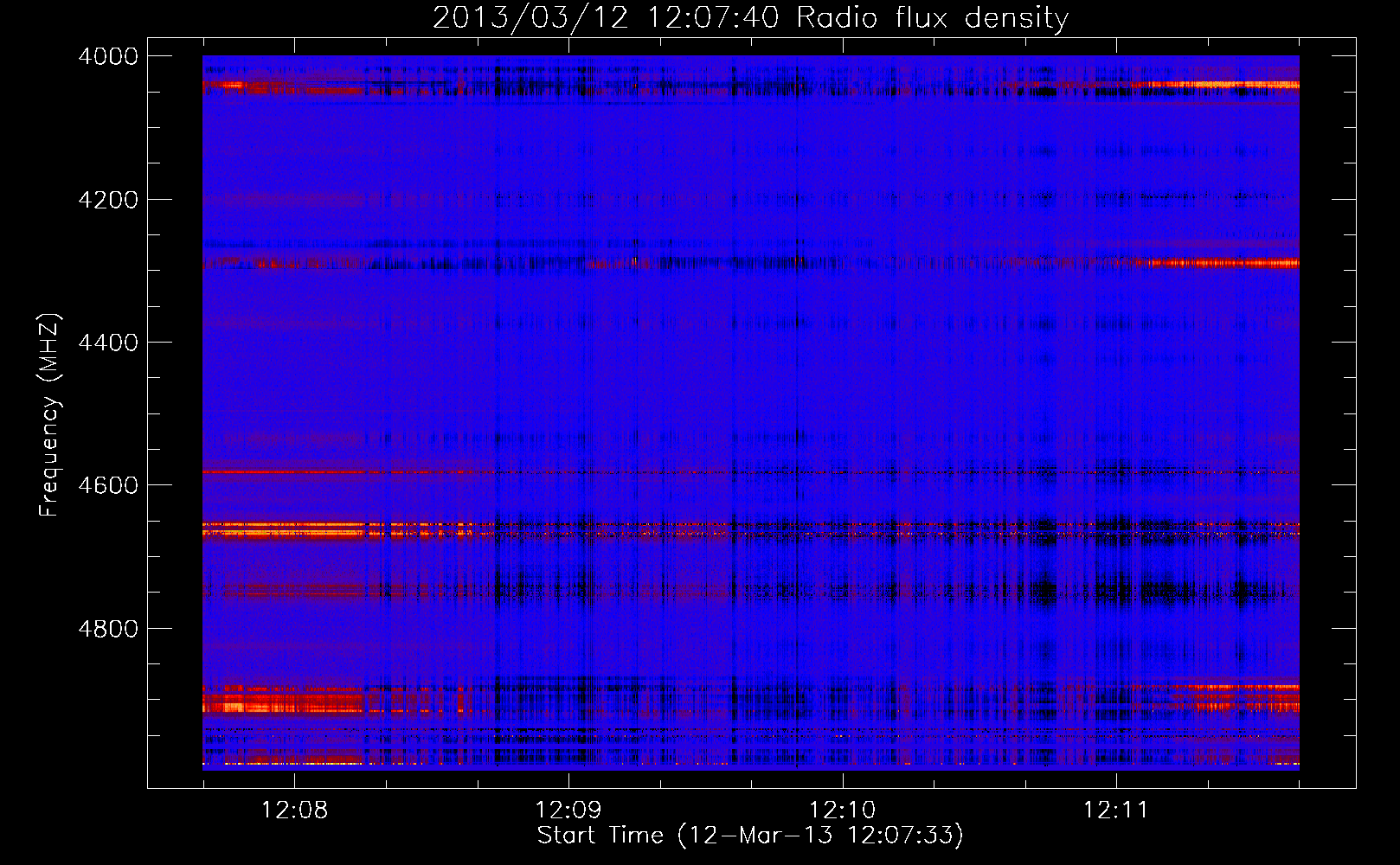Click the 12:08 time tick label
Screen dimensions: 1400x865
click(x=295, y=810)
